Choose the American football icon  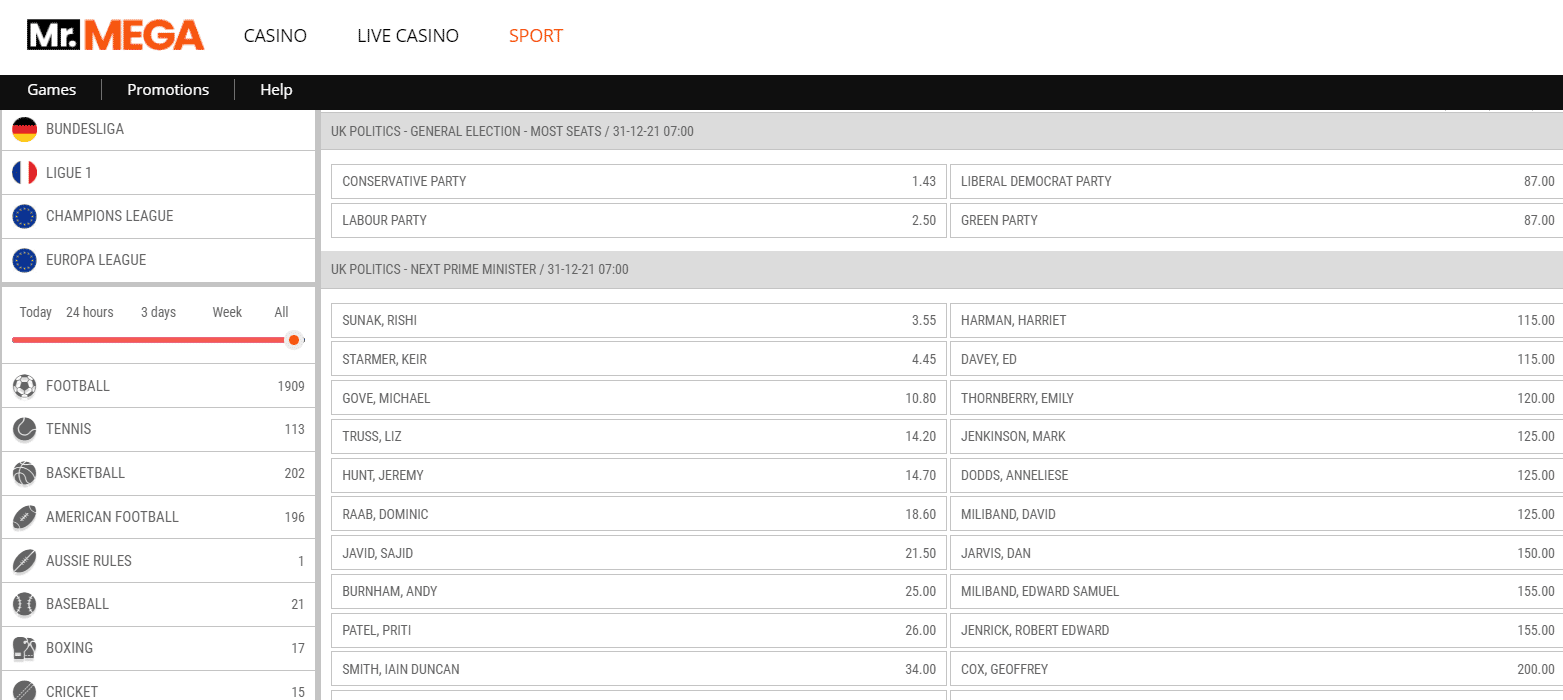pos(25,517)
